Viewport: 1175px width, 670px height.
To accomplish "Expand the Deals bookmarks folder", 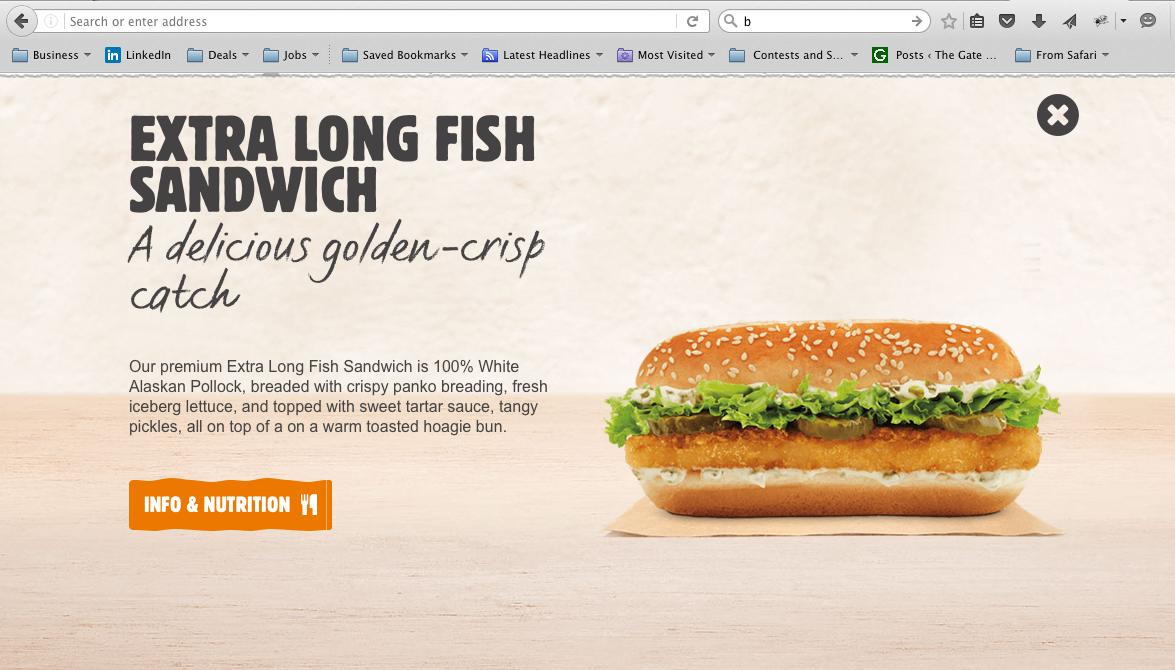I will click(x=218, y=55).
